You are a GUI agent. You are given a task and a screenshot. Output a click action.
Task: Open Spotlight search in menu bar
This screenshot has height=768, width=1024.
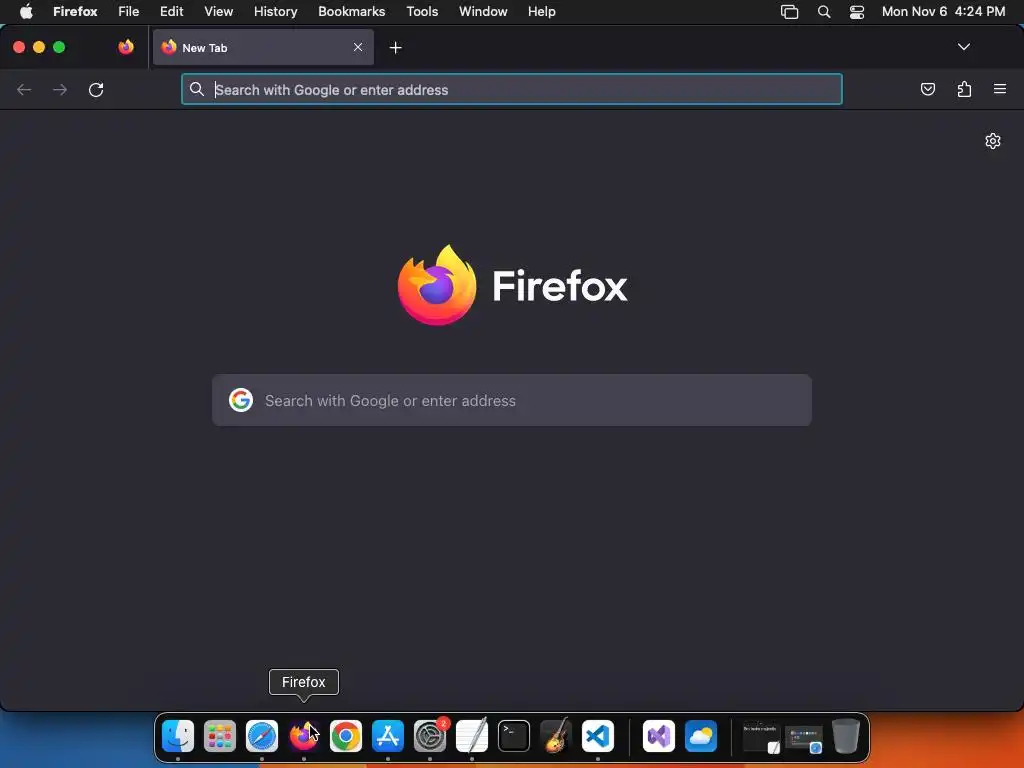824,12
